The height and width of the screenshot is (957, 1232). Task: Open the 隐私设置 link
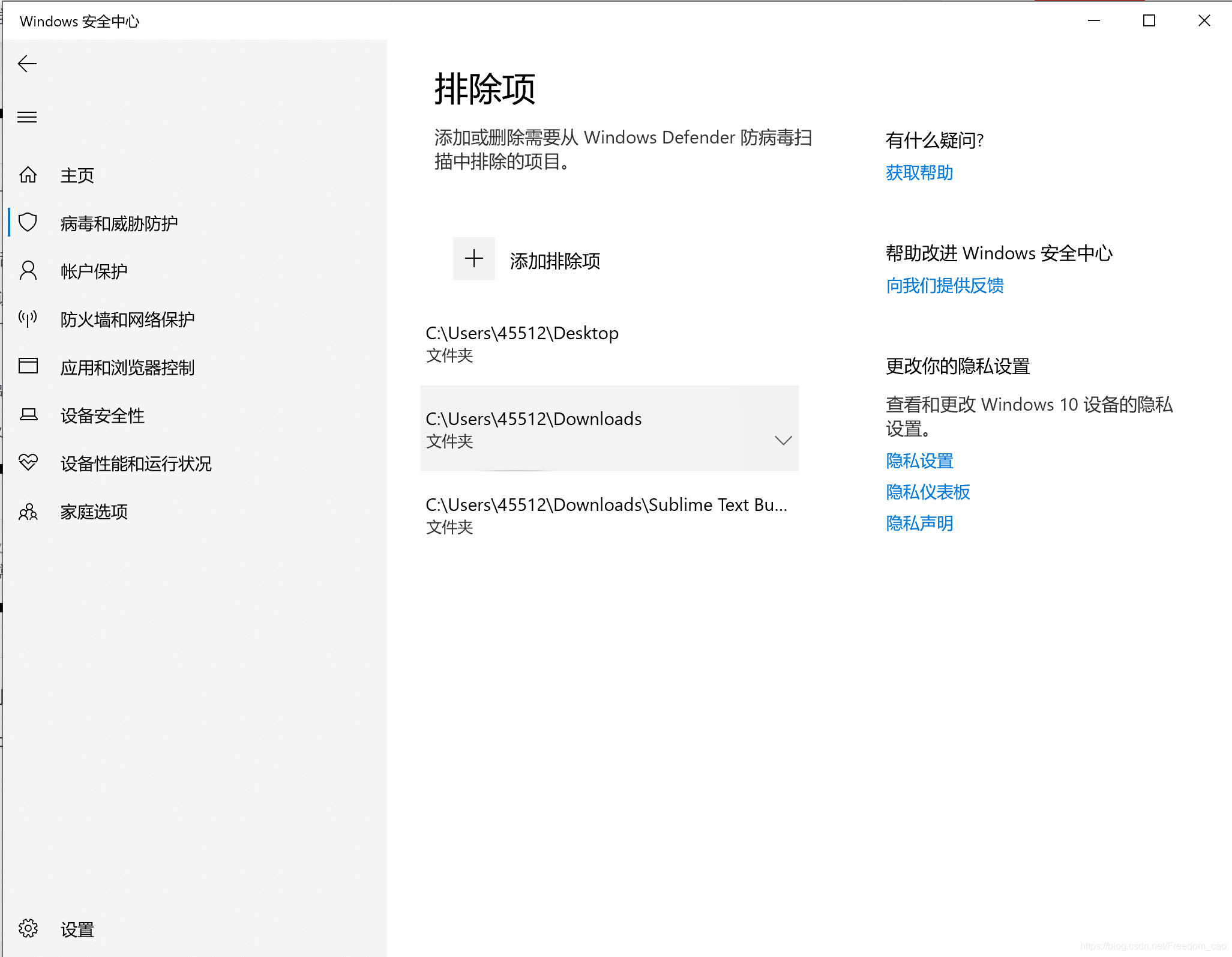click(x=919, y=461)
